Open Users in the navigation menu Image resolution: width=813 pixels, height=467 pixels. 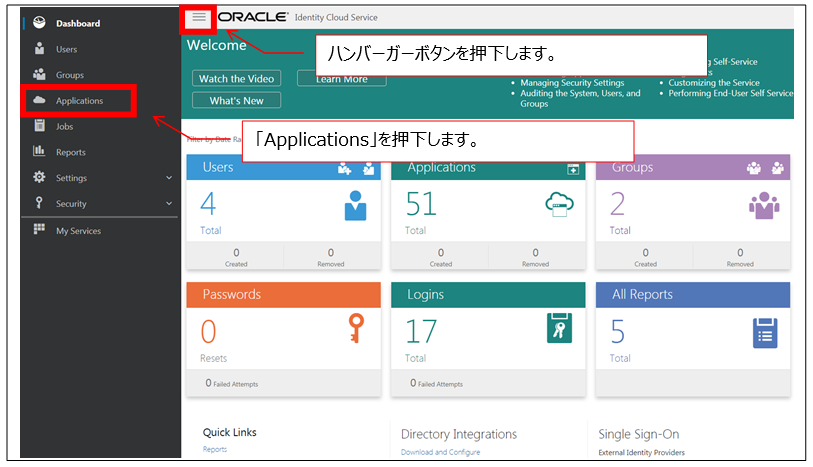tap(66, 49)
